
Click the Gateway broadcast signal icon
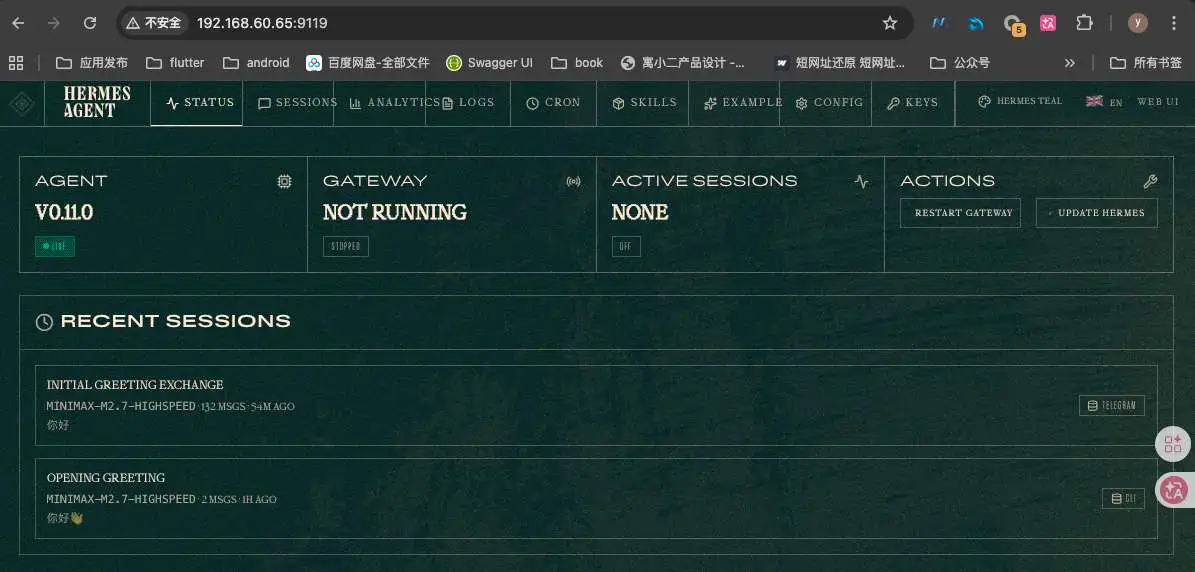click(573, 181)
